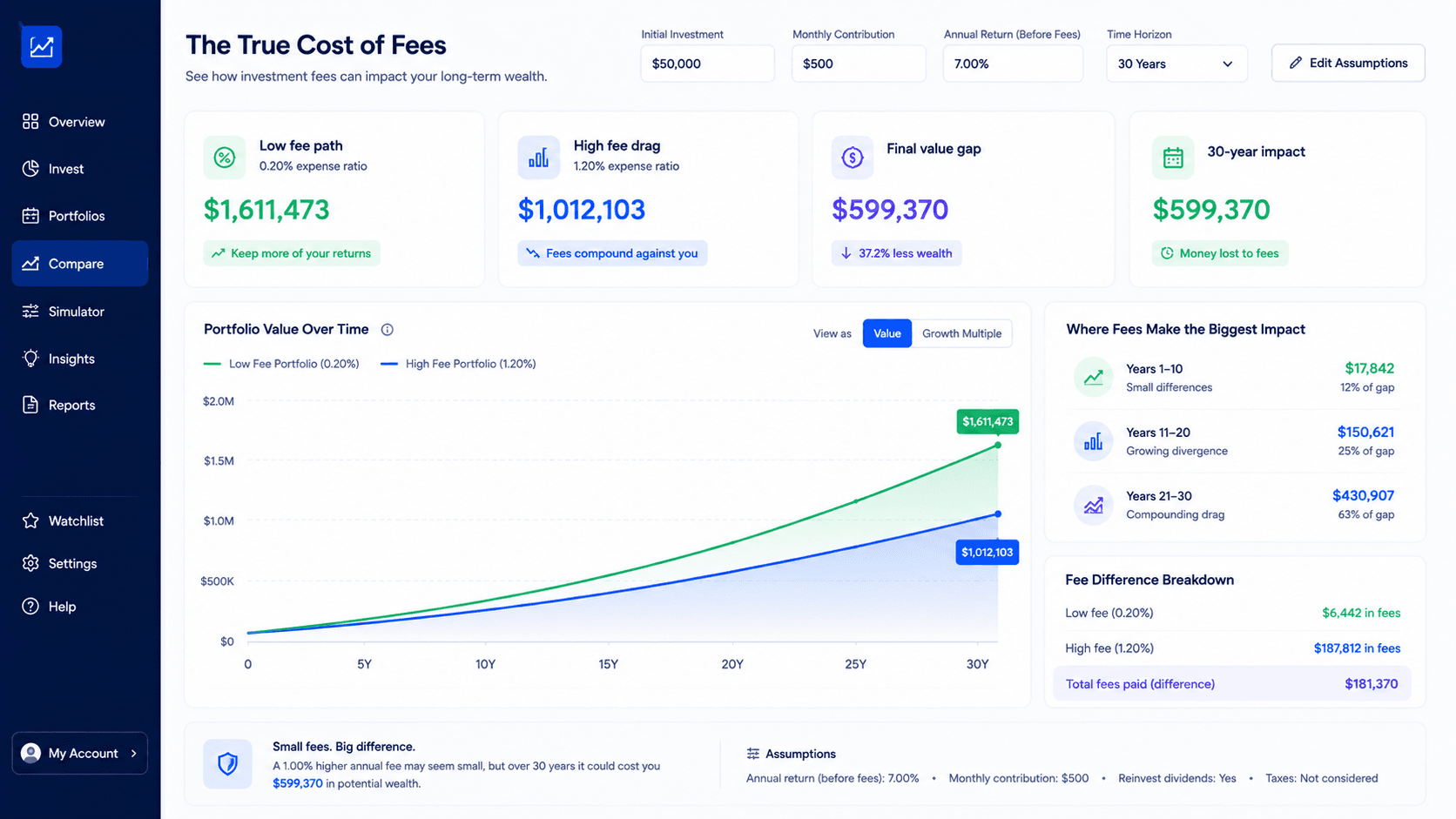Screen dimensions: 1456x819
Task: Click the Total fees paid (difference) row
Action: tap(1232, 684)
